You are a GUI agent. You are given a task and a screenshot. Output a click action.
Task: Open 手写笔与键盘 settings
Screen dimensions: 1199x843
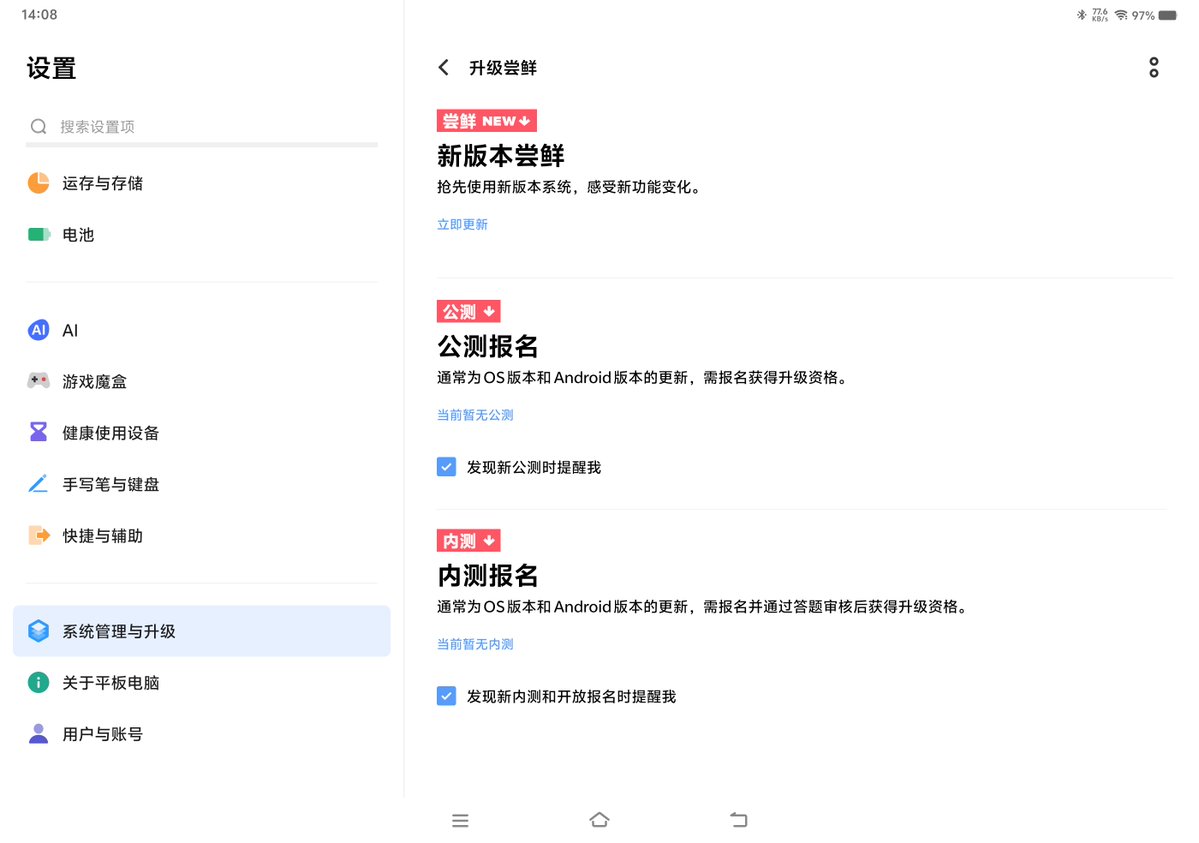(202, 483)
